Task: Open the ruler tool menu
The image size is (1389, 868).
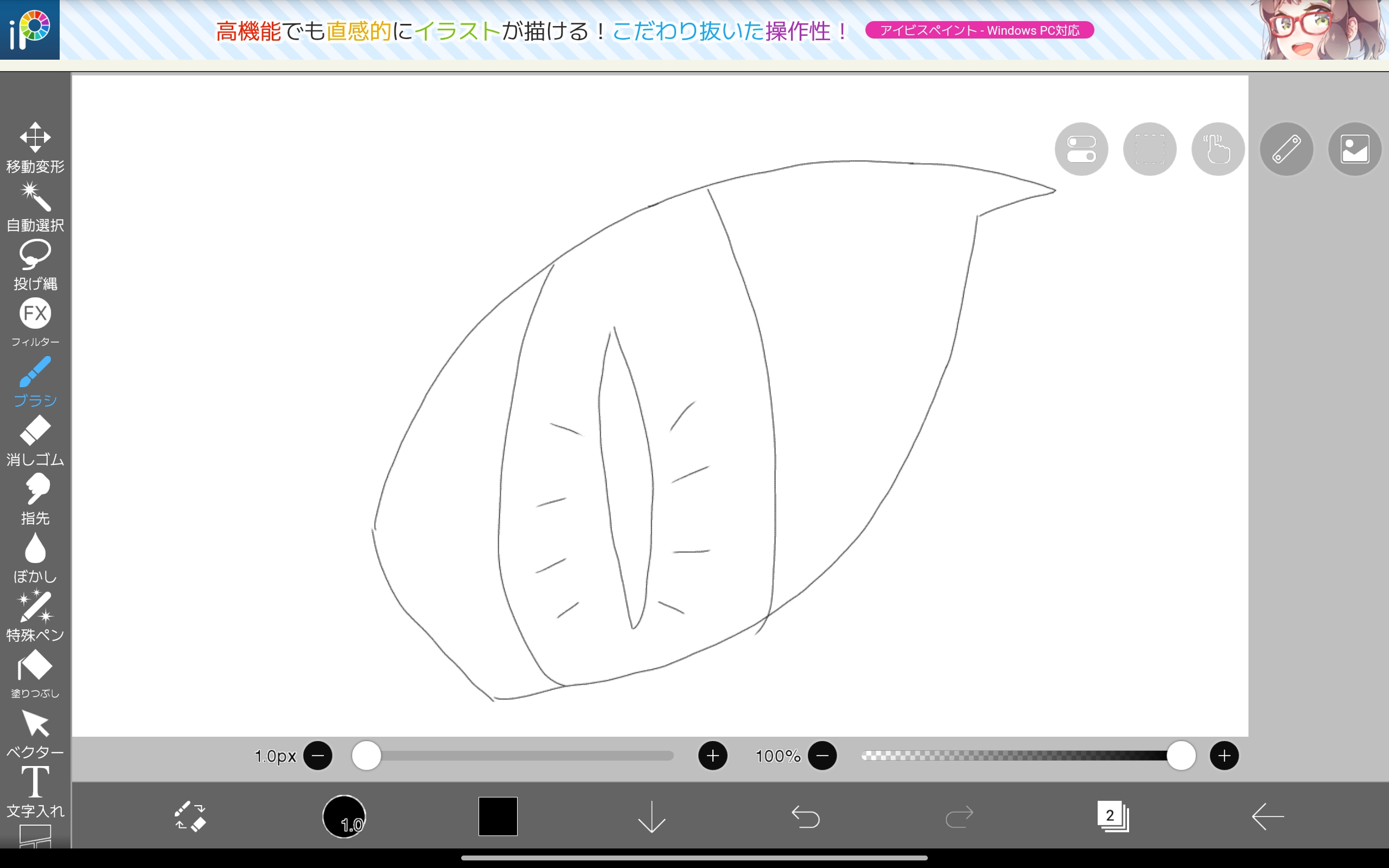Action: 1286,149
